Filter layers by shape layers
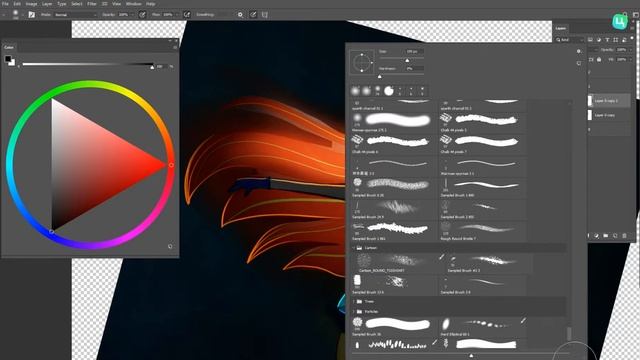Screen dimensions: 640x360 (616, 40)
